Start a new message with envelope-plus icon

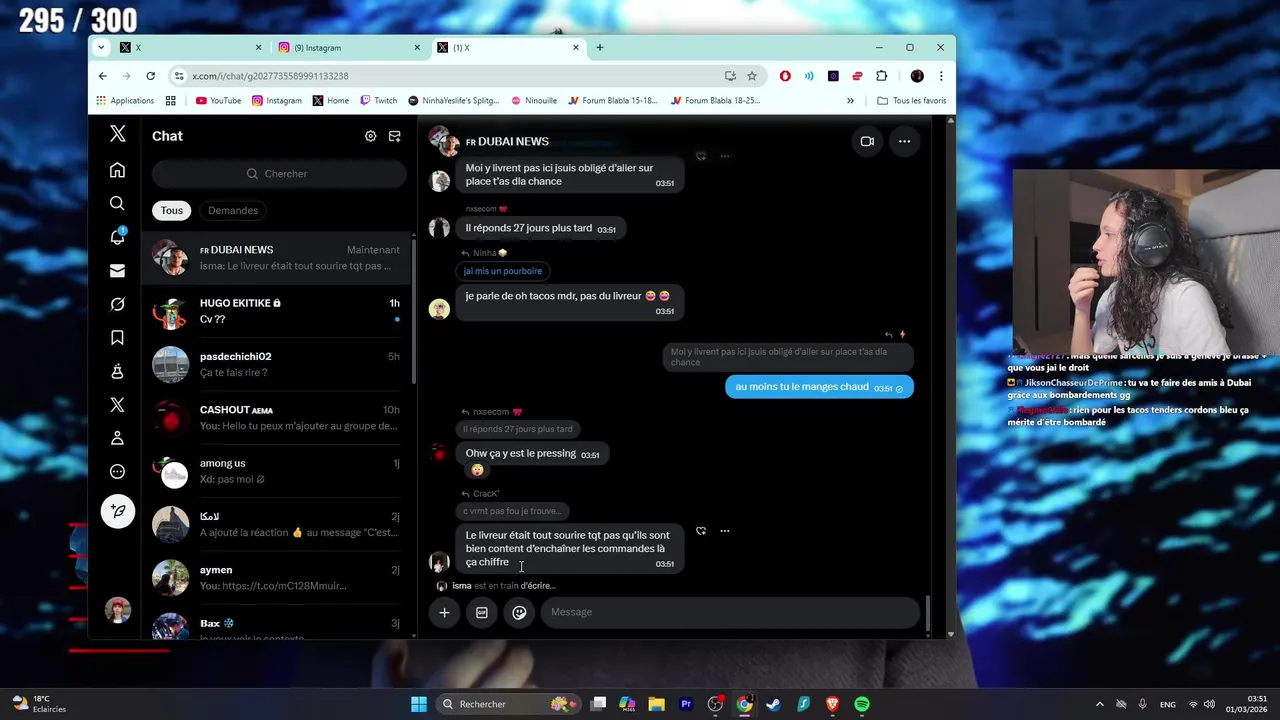(x=394, y=136)
